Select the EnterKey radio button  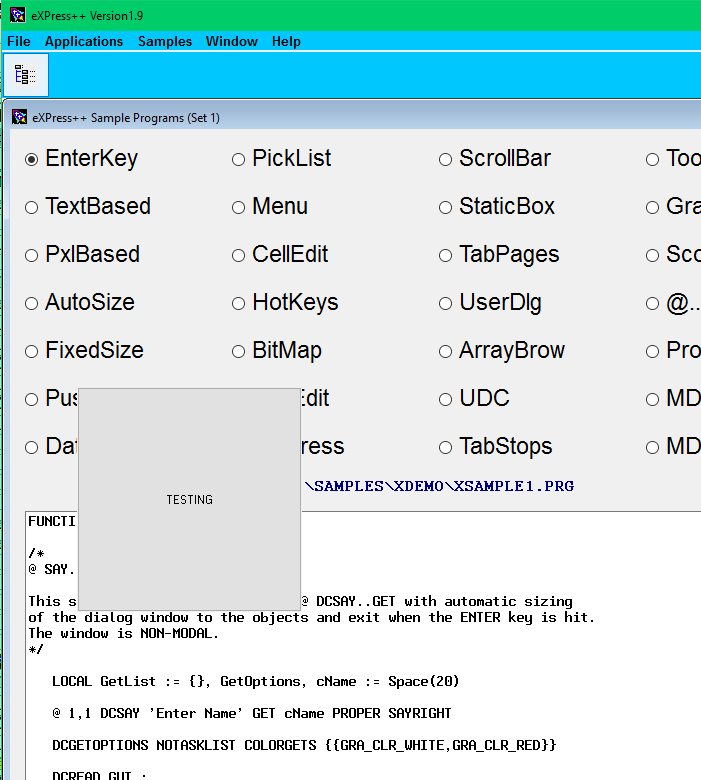click(x=32, y=159)
